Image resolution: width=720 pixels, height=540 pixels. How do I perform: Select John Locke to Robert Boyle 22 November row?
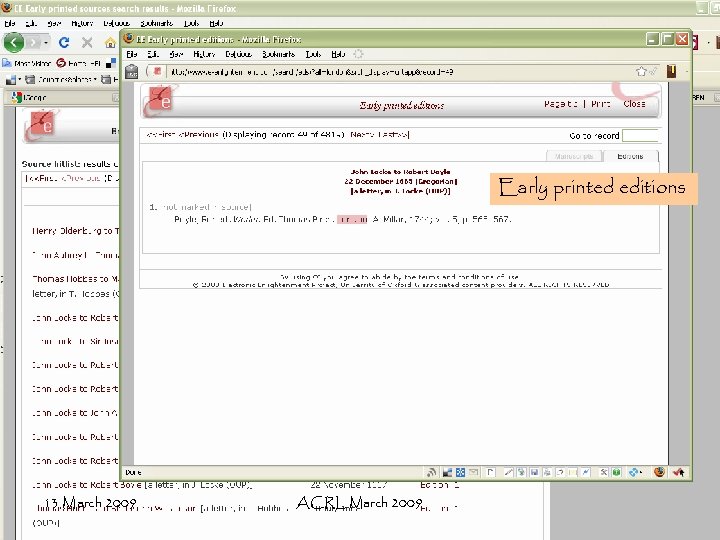point(246,484)
